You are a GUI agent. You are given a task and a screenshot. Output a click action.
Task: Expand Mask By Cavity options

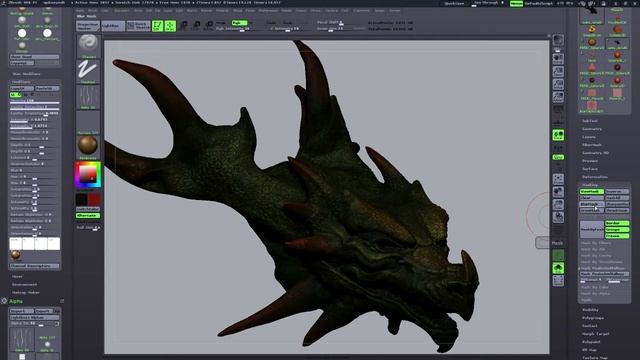click(x=596, y=256)
